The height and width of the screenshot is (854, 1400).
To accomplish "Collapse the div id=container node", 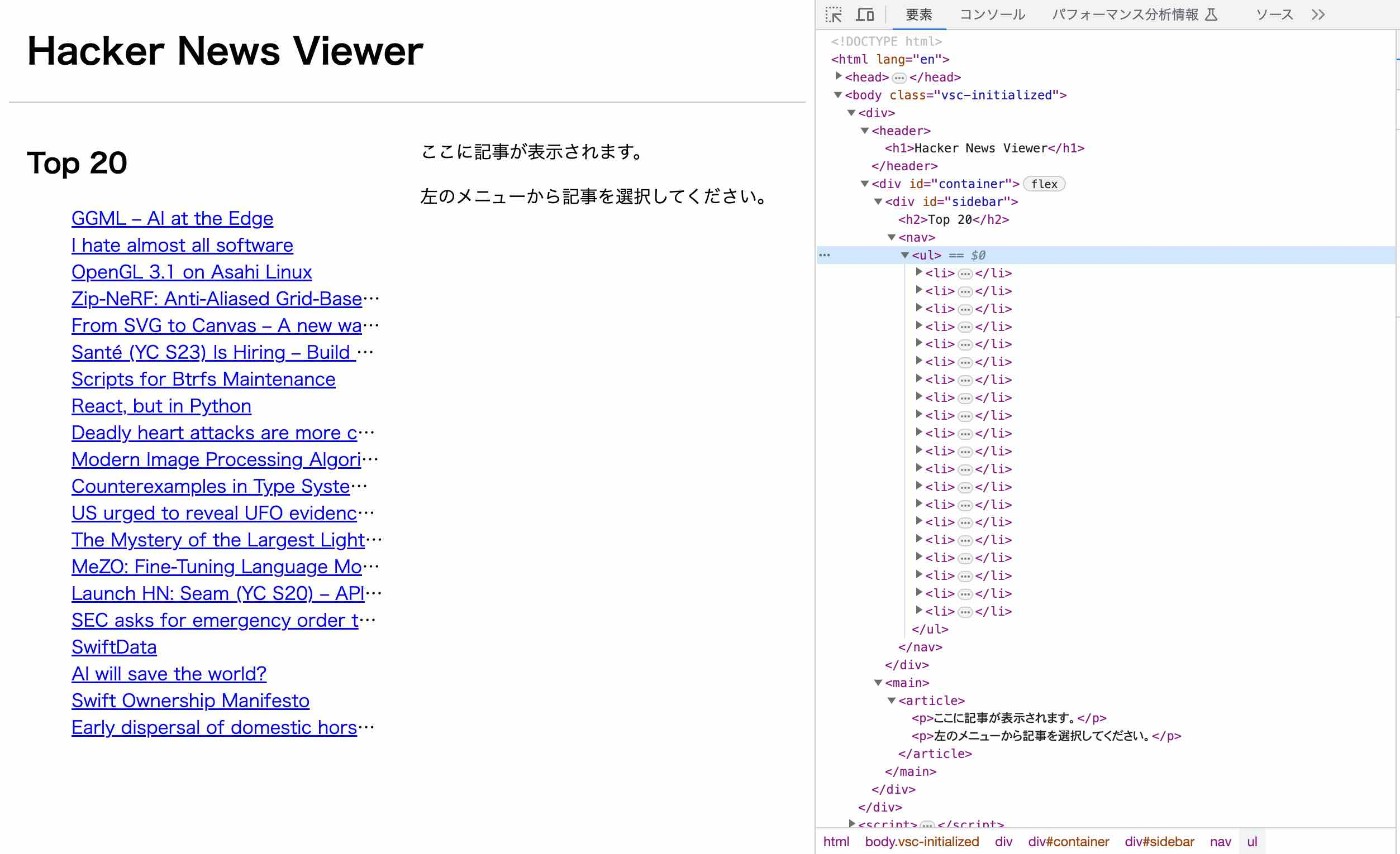I will [865, 184].
